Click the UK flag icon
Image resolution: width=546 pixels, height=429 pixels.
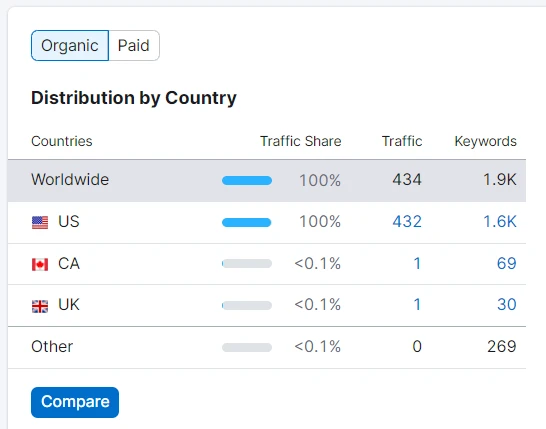pyautogui.click(x=40, y=306)
